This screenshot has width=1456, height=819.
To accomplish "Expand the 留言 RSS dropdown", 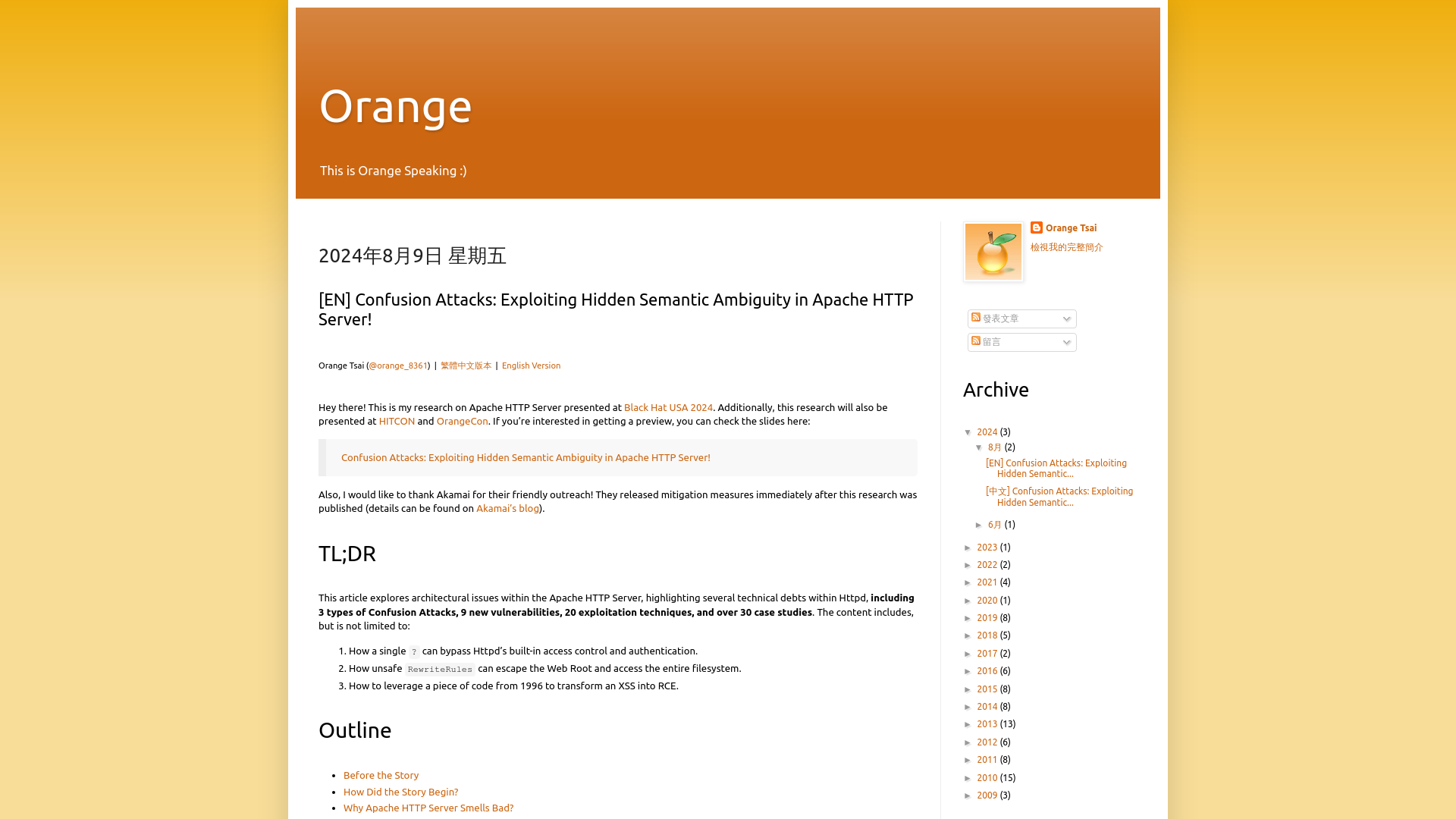I will coord(1066,341).
